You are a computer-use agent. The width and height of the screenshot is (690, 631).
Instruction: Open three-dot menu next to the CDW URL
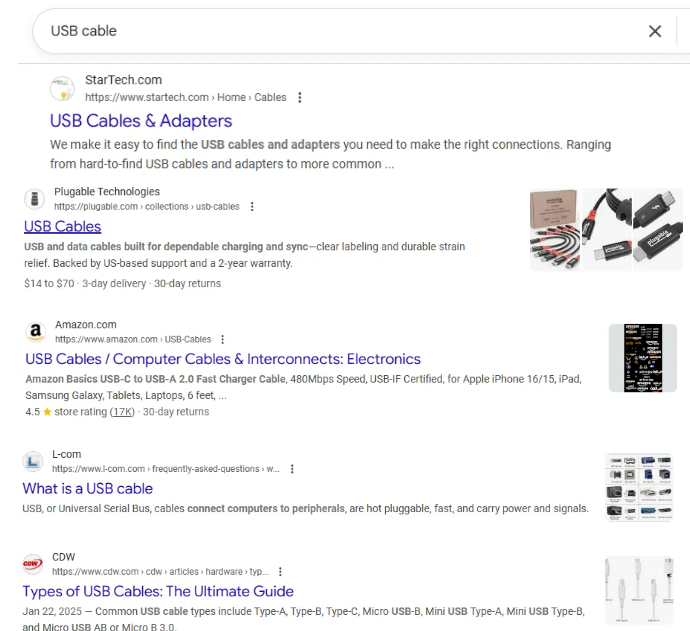pyautogui.click(x=280, y=572)
